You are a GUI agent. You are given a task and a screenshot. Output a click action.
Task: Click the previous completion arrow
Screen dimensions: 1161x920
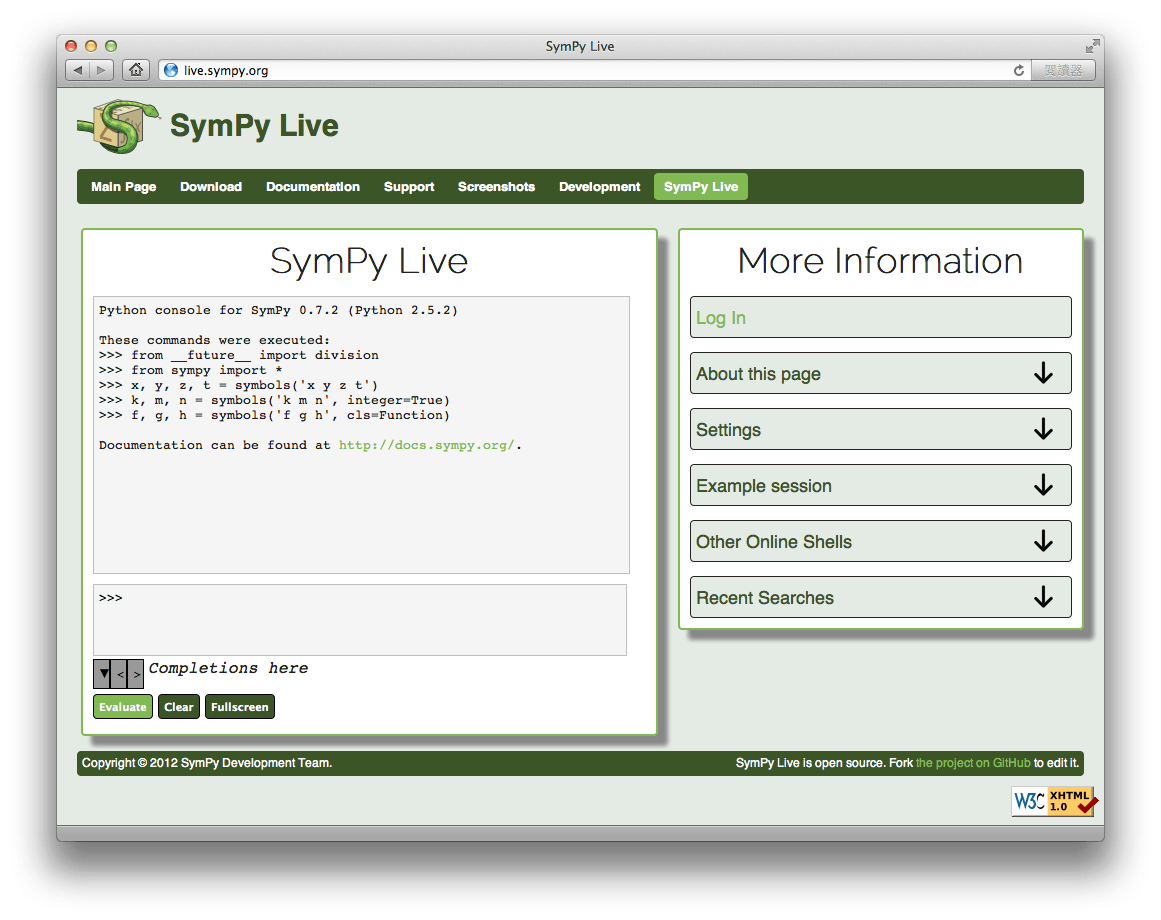click(120, 673)
